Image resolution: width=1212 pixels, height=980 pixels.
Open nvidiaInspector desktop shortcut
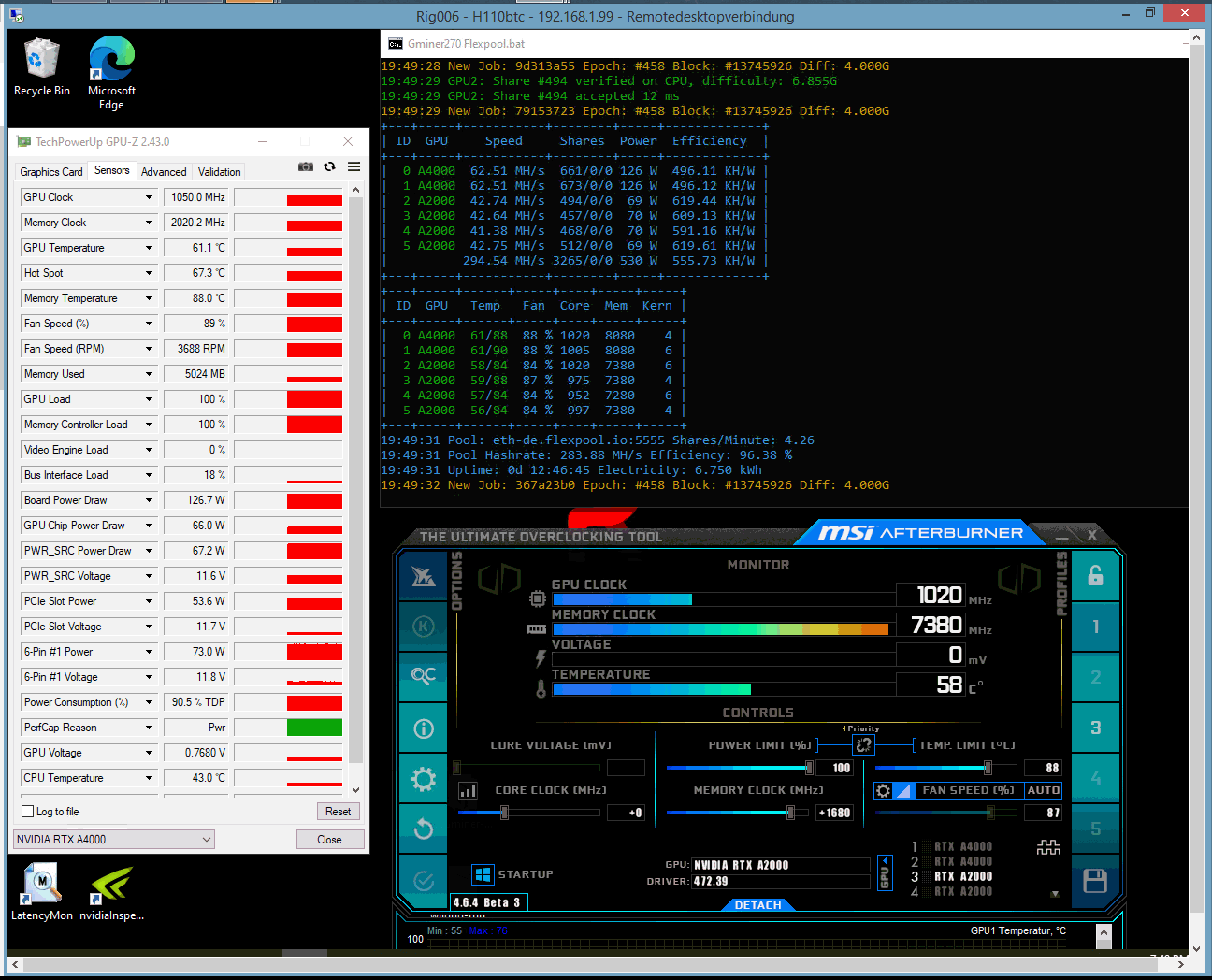pyautogui.click(x=111, y=892)
